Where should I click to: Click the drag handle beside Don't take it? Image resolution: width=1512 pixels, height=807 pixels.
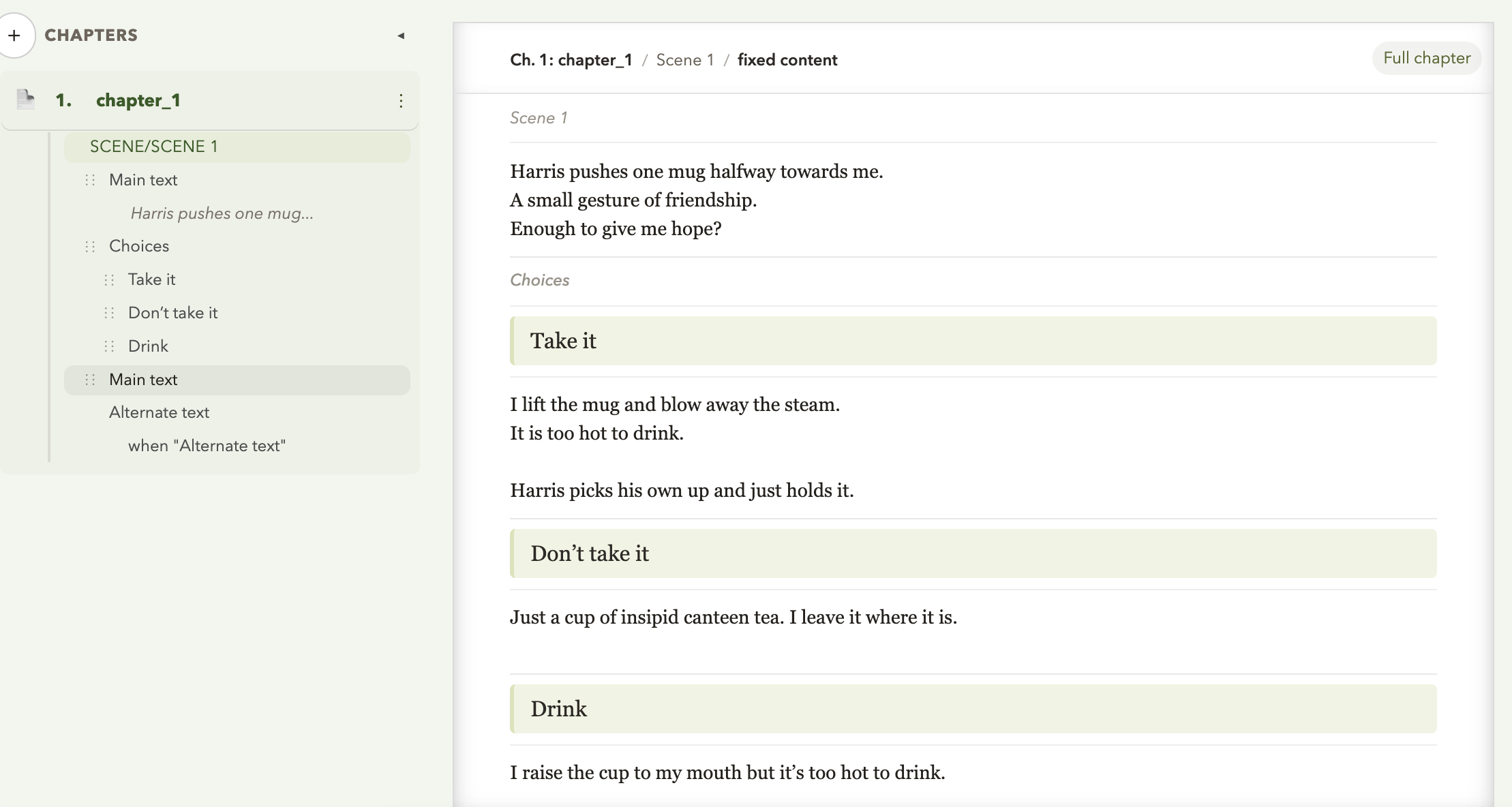(x=109, y=313)
